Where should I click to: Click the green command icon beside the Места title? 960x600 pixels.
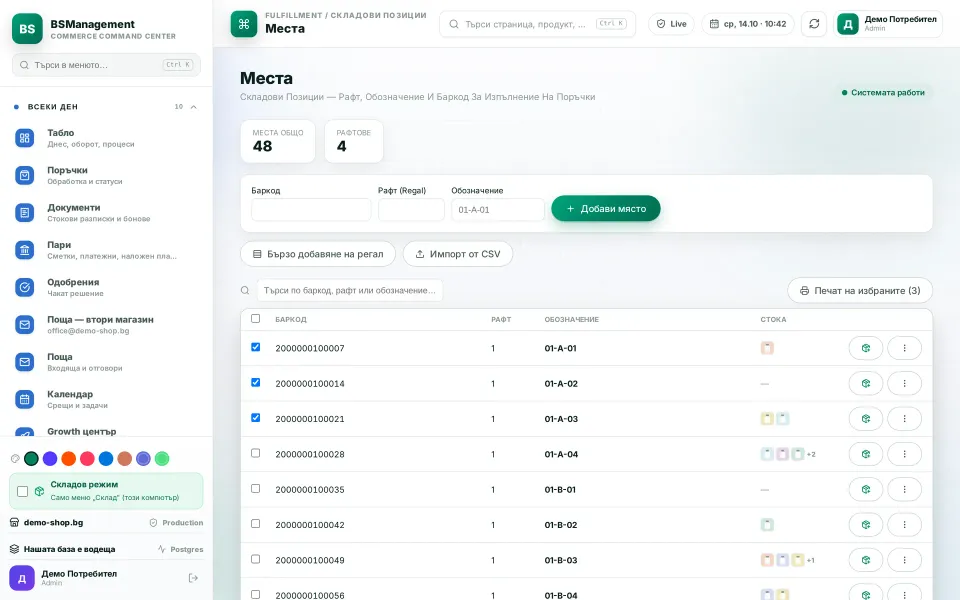pyautogui.click(x=244, y=24)
